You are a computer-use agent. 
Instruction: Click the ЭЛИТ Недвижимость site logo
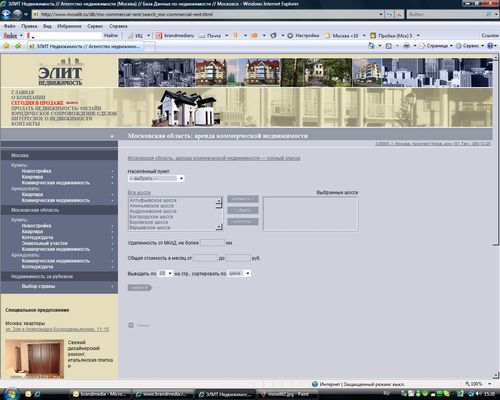point(60,72)
